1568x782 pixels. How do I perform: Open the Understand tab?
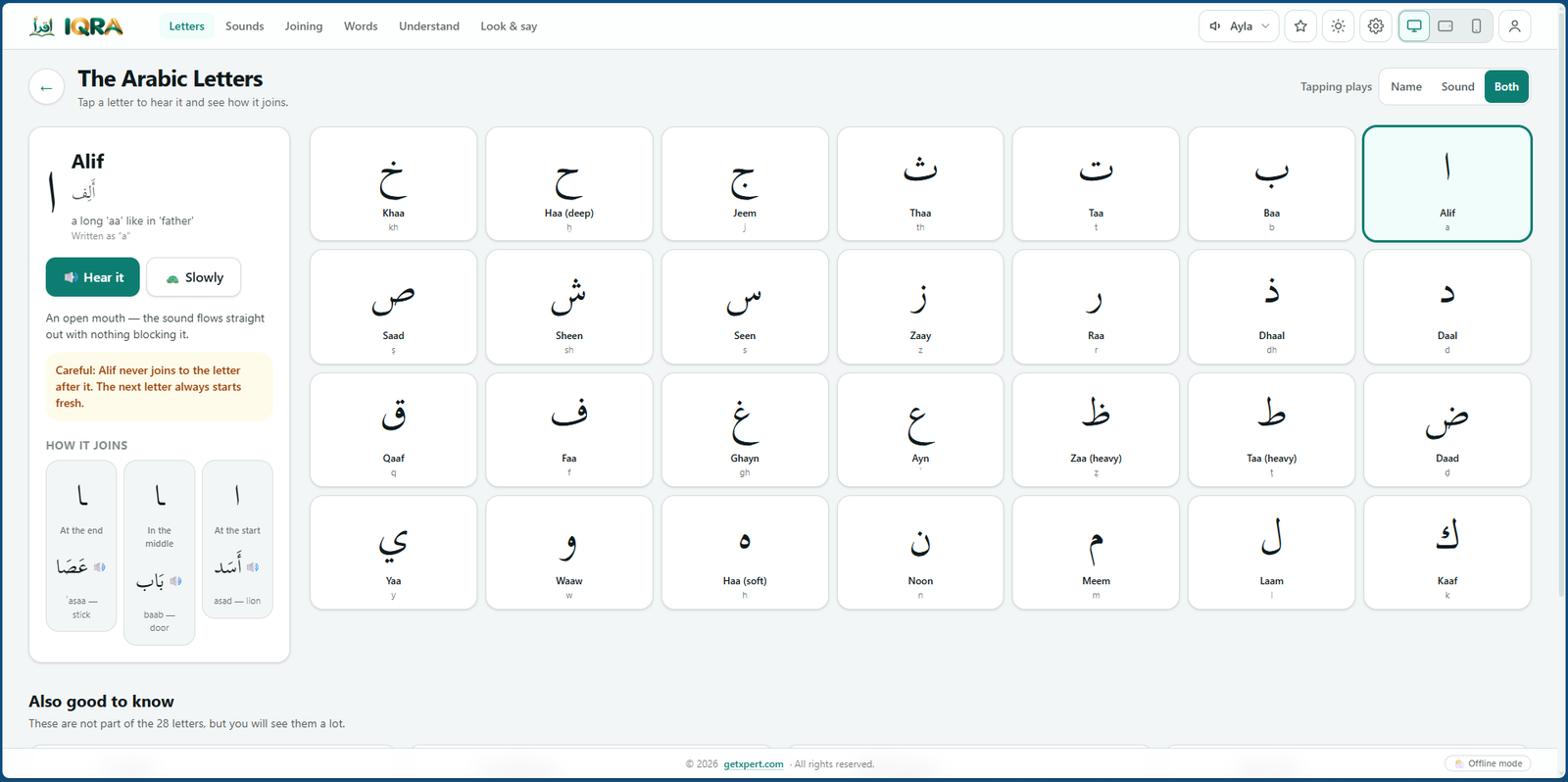pos(429,26)
